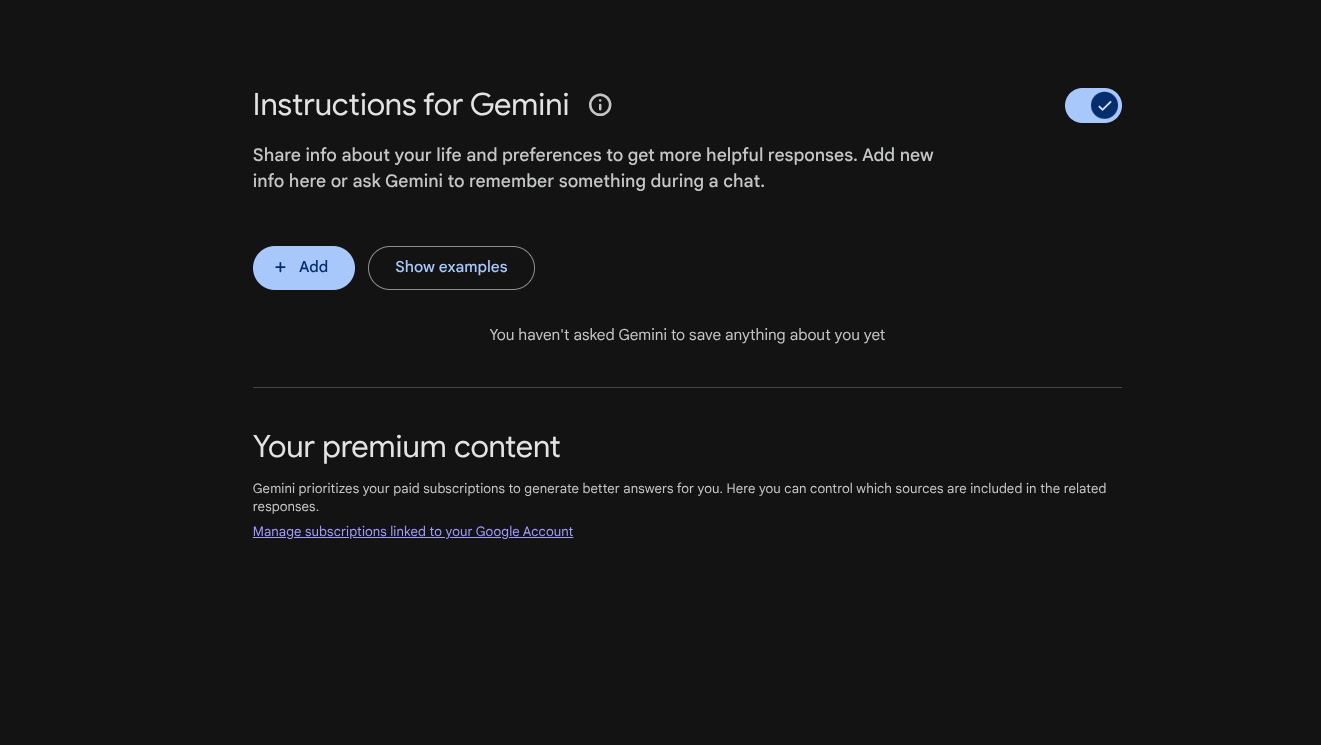Click the left track of the enabled toggle
The width and height of the screenshot is (1321, 745).
1078,106
